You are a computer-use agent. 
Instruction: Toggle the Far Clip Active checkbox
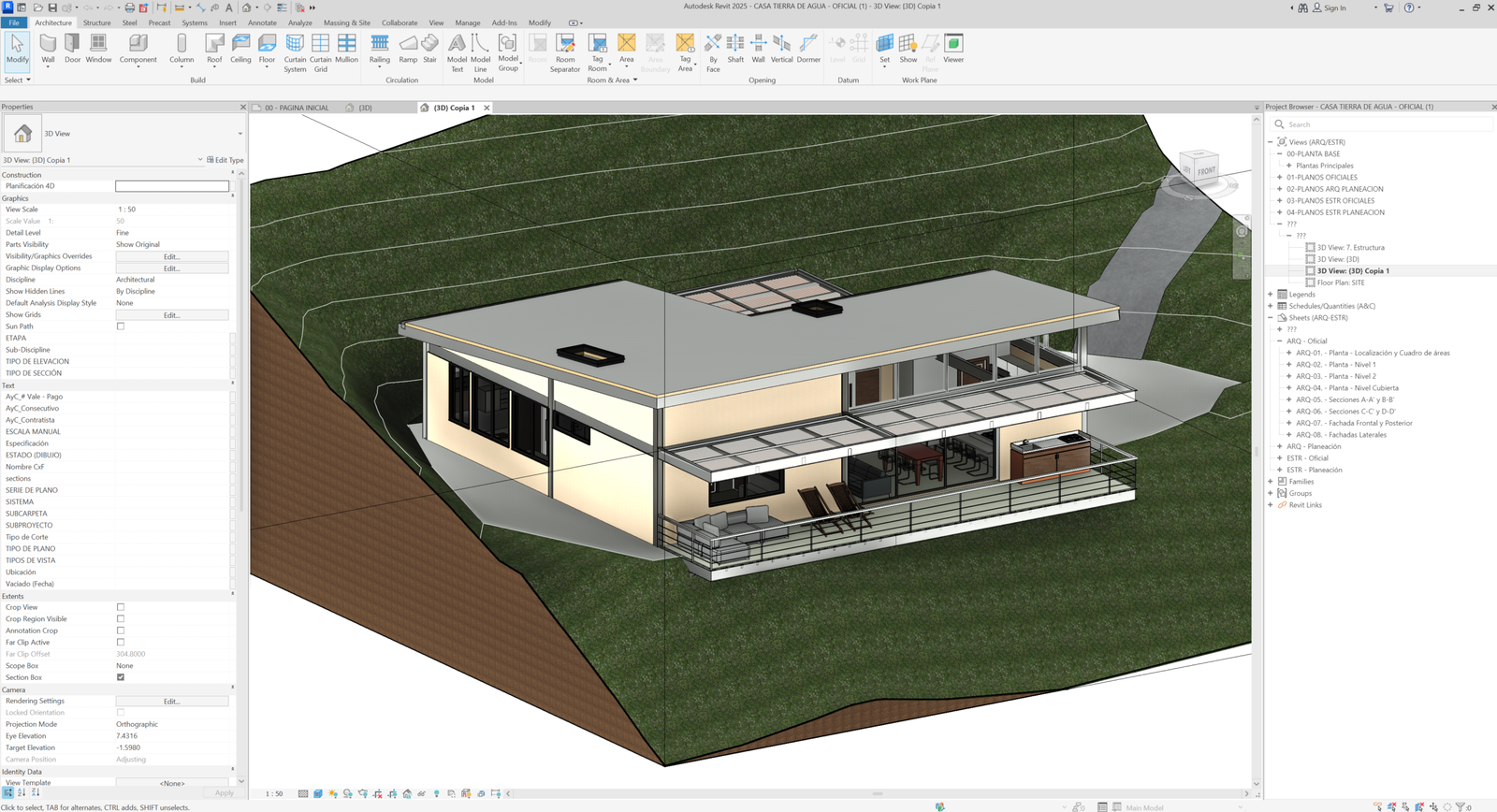121,643
